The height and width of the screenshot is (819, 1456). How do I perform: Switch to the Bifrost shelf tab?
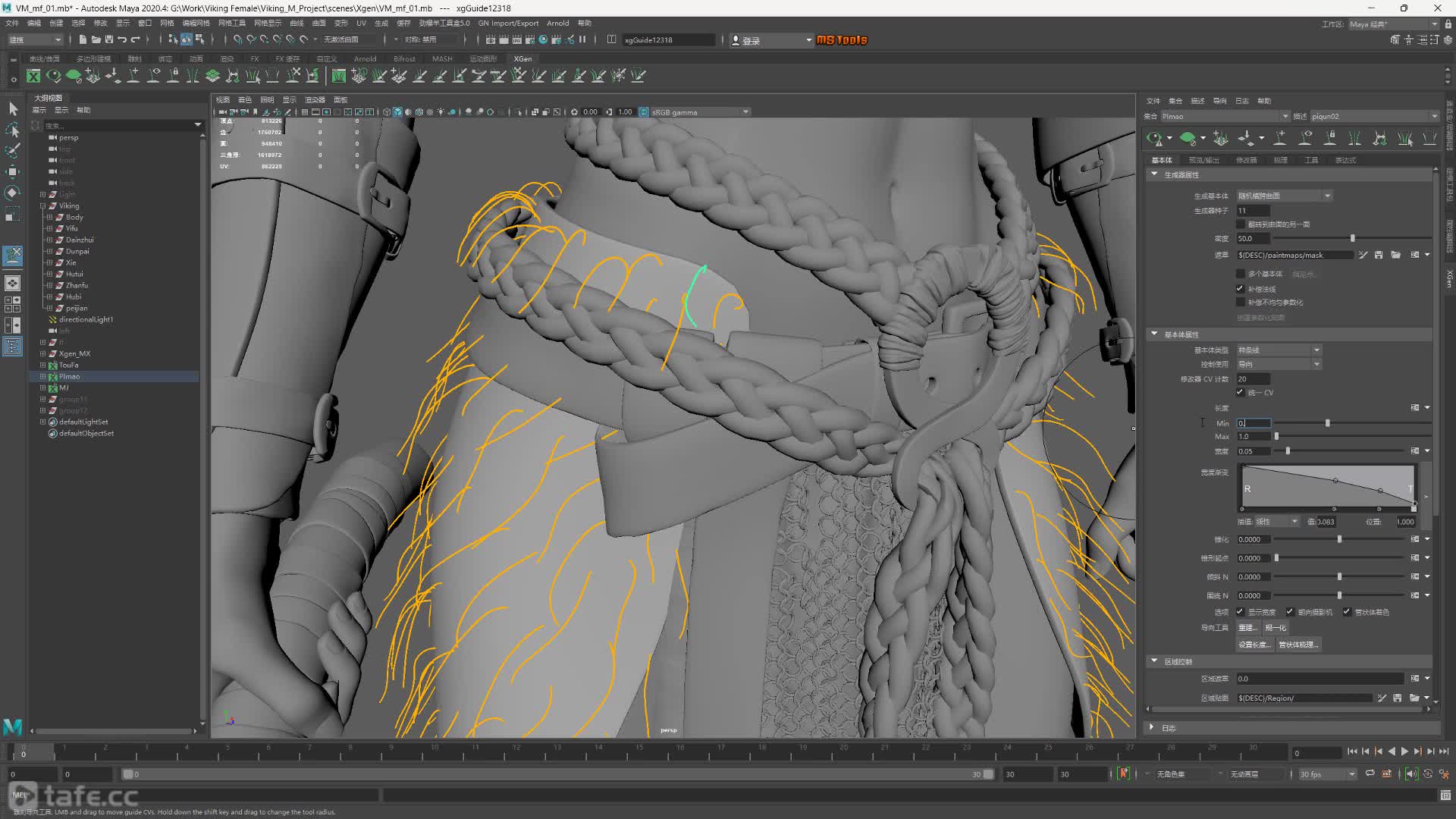coord(404,58)
